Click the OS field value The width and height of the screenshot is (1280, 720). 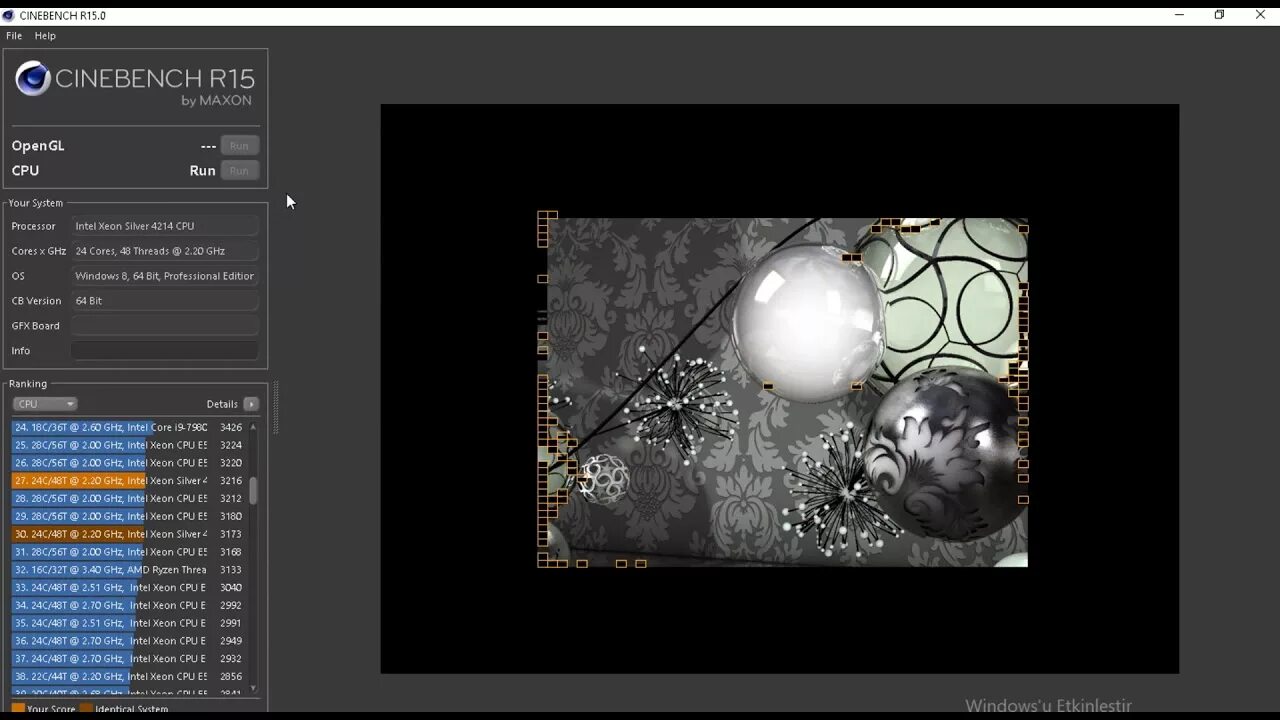tap(165, 276)
